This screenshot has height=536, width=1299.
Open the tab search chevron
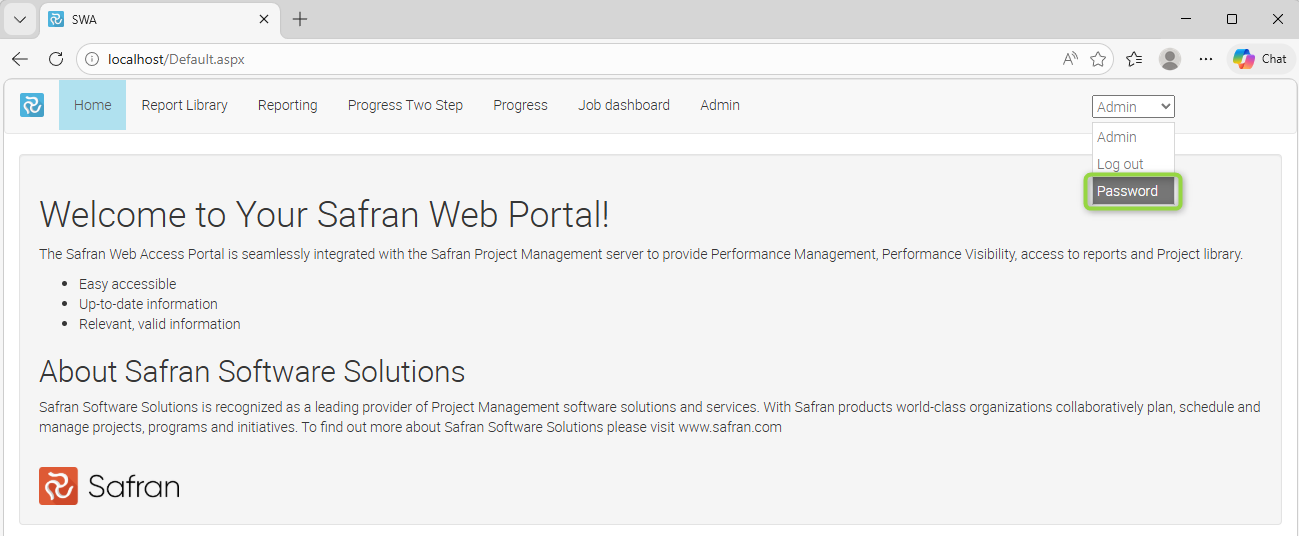20,19
